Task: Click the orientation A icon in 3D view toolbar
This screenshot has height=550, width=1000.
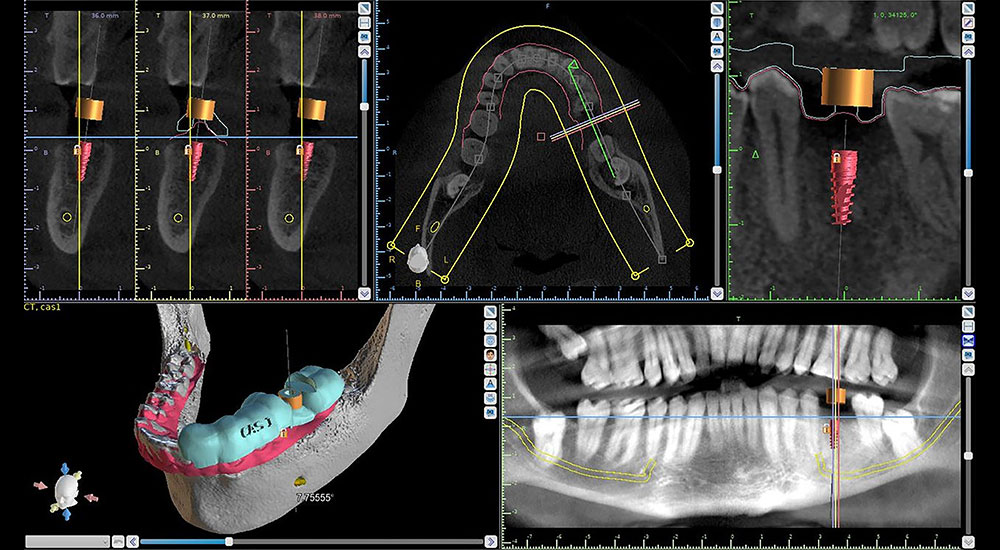Action: [490, 383]
